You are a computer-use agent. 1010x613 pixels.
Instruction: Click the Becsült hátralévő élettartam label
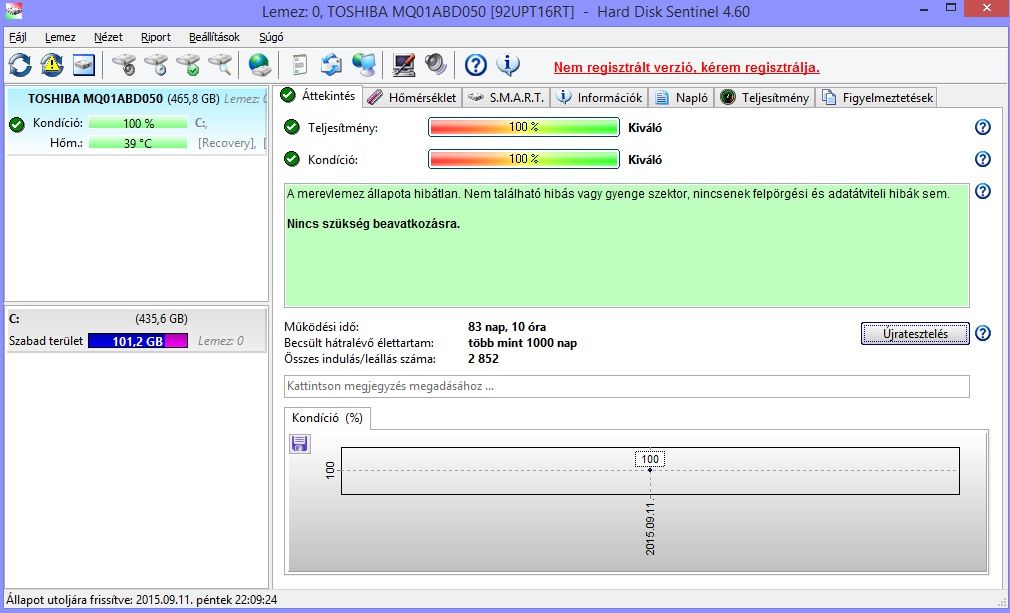point(359,343)
